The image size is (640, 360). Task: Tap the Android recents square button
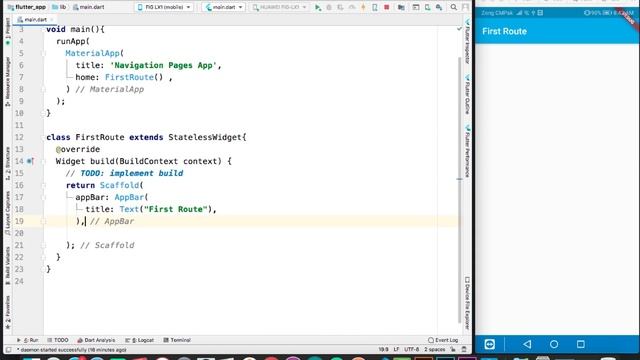pos(580,344)
